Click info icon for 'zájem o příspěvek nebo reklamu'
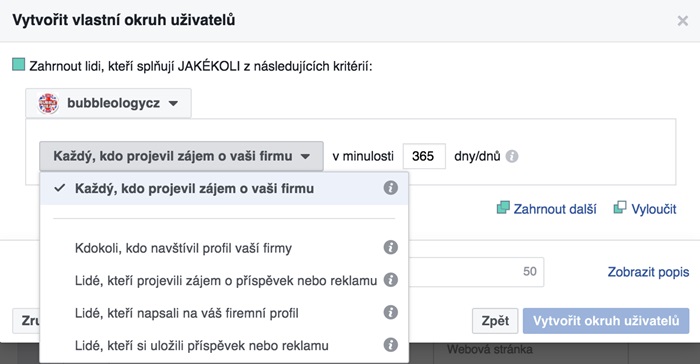Screen dimensions: 700x364 [391, 280]
